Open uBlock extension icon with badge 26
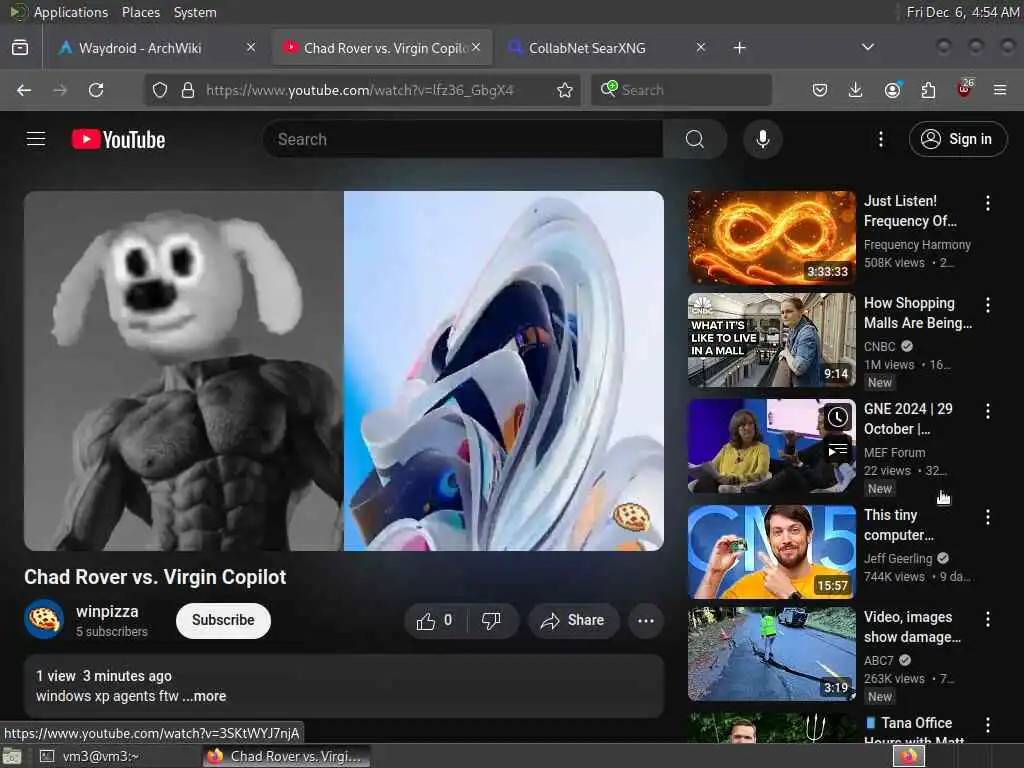The width and height of the screenshot is (1024, 768). click(x=965, y=89)
